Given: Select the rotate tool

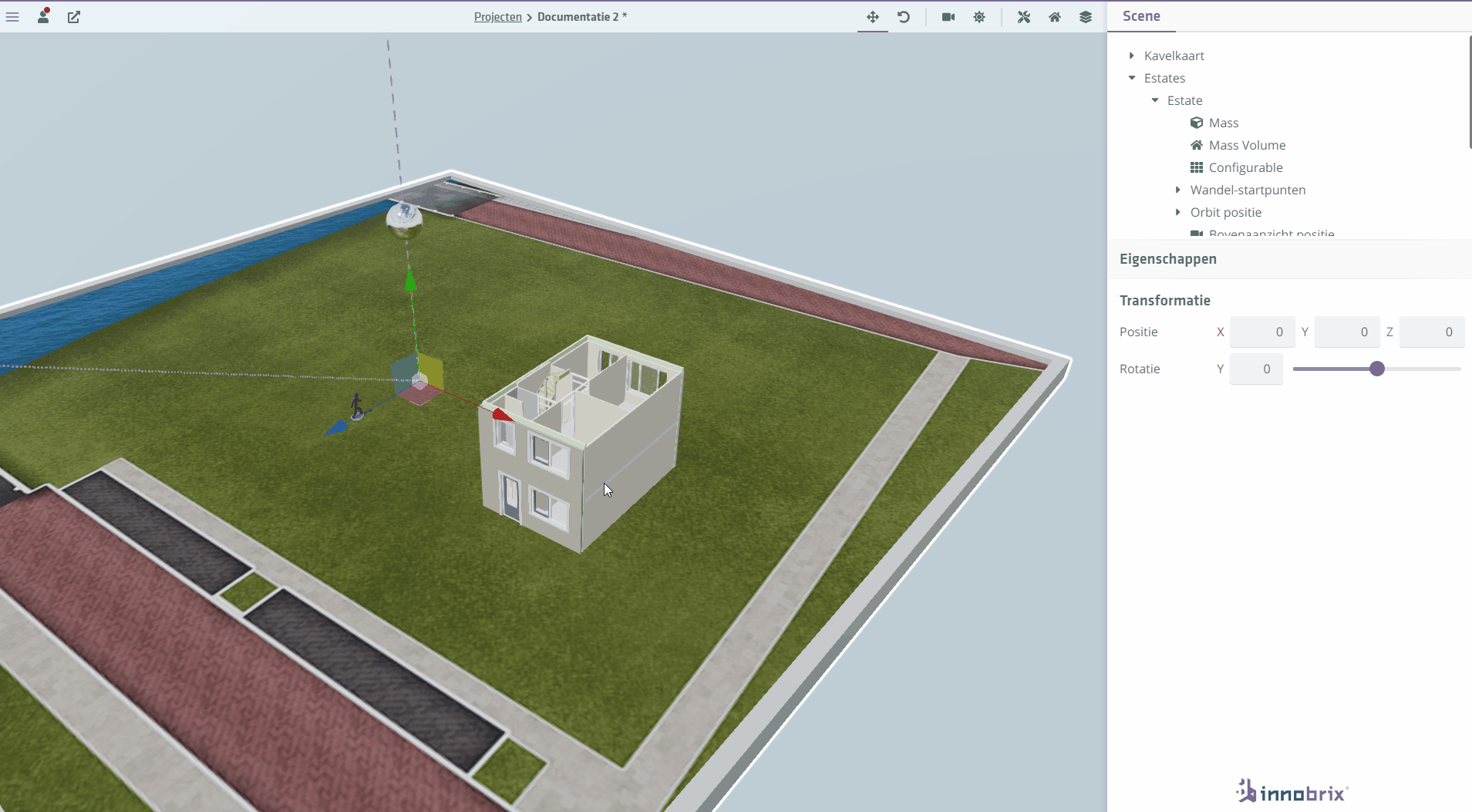Looking at the screenshot, I should pos(904,17).
